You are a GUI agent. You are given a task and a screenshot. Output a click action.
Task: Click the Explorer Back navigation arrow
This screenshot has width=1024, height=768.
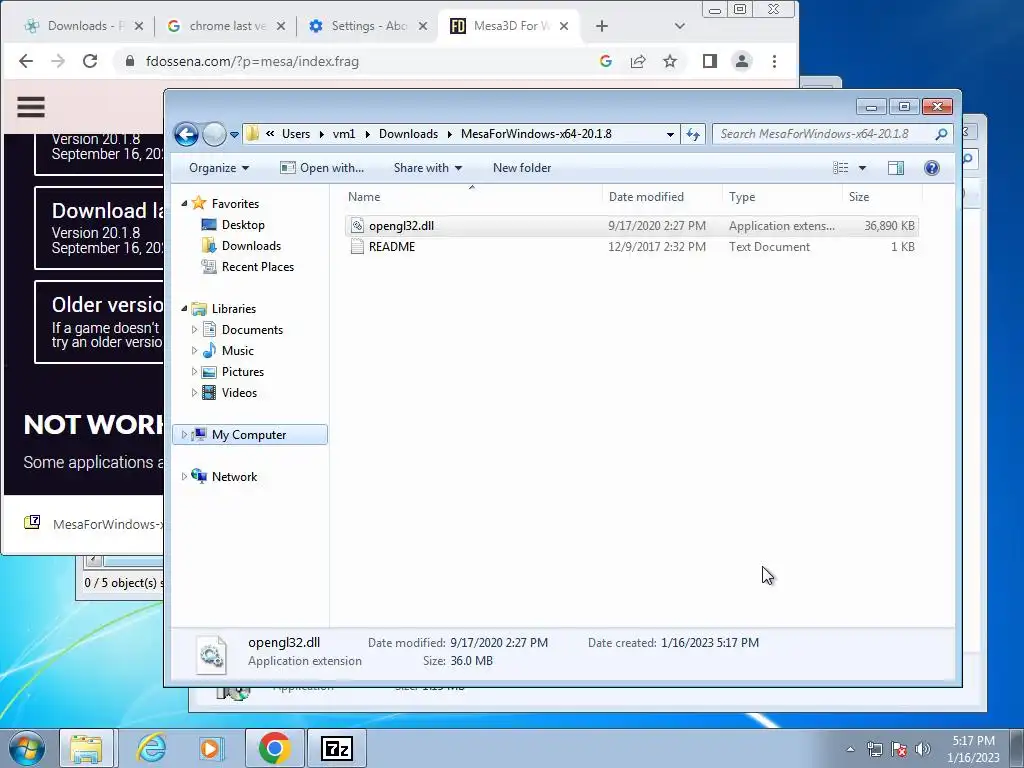point(186,135)
